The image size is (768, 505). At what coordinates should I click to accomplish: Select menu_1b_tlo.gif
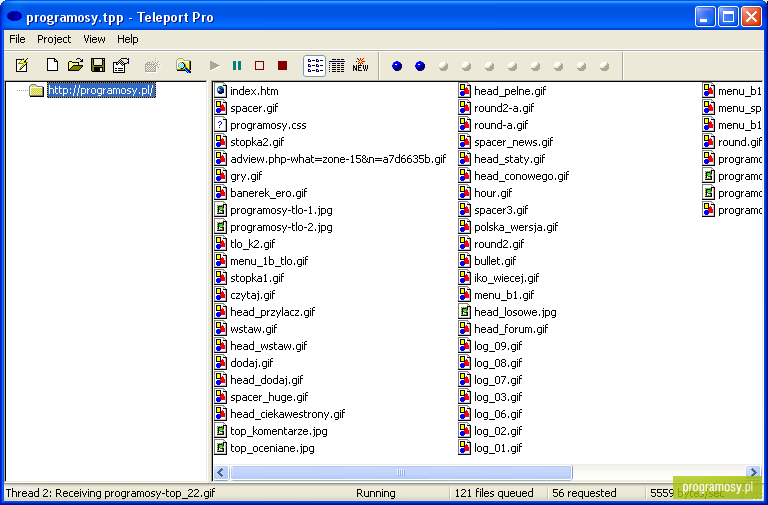[x=269, y=261]
